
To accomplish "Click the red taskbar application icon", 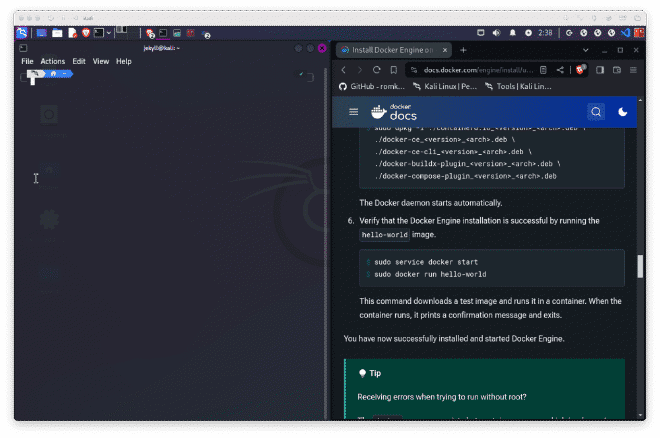I will (191, 33).
